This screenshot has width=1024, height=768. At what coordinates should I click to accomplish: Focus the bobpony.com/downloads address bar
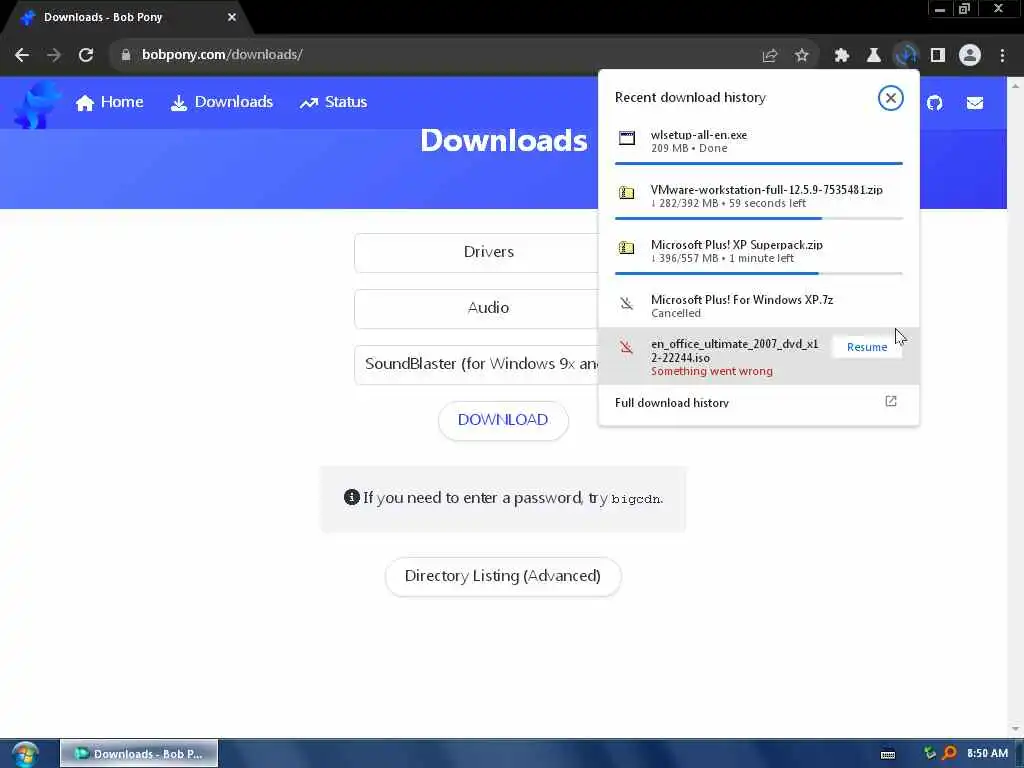coord(431,55)
